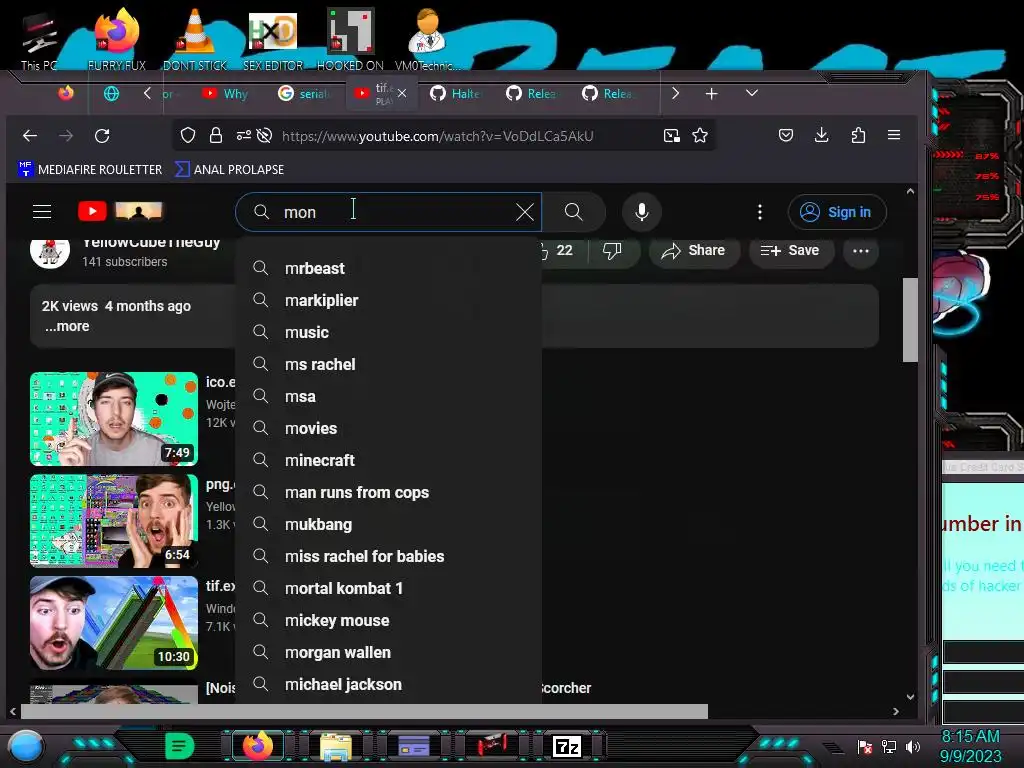Viewport: 1024px width, 768px height.
Task: Expand description with '...more'
Action: tap(67, 327)
